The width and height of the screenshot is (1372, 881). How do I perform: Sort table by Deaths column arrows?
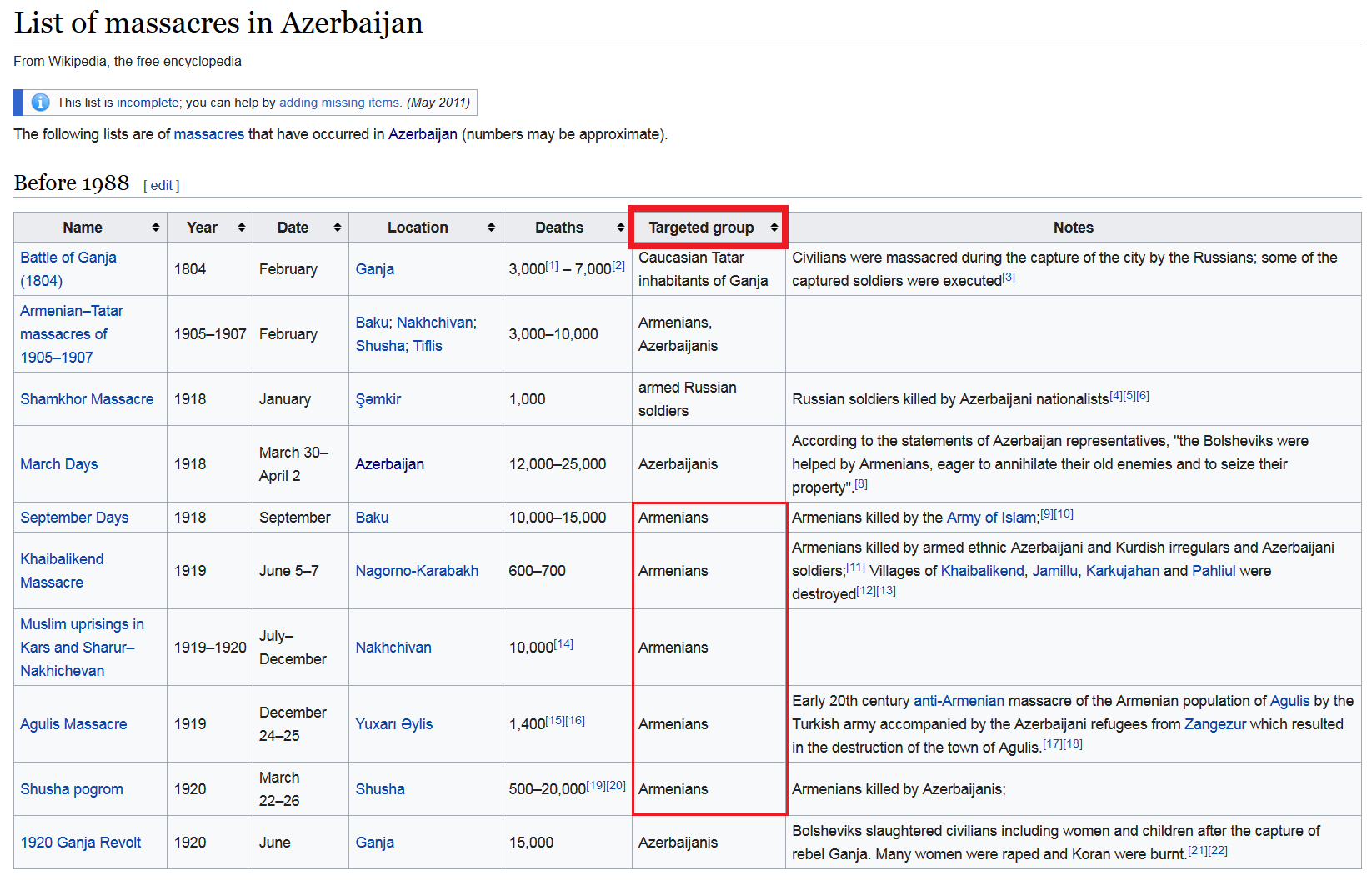pyautogui.click(x=620, y=228)
